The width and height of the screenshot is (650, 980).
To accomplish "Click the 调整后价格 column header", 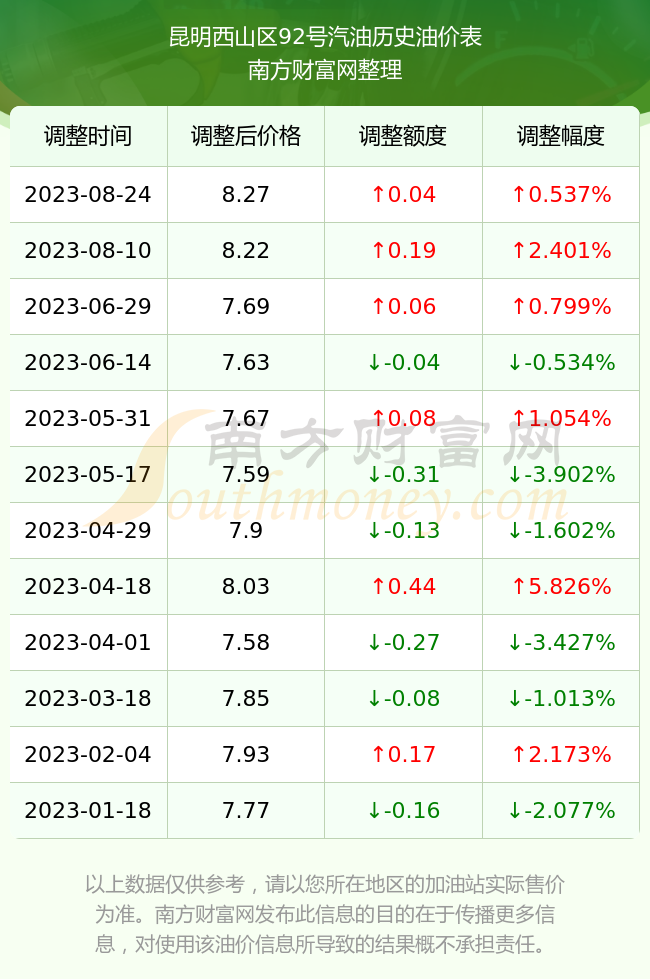I will [246, 136].
